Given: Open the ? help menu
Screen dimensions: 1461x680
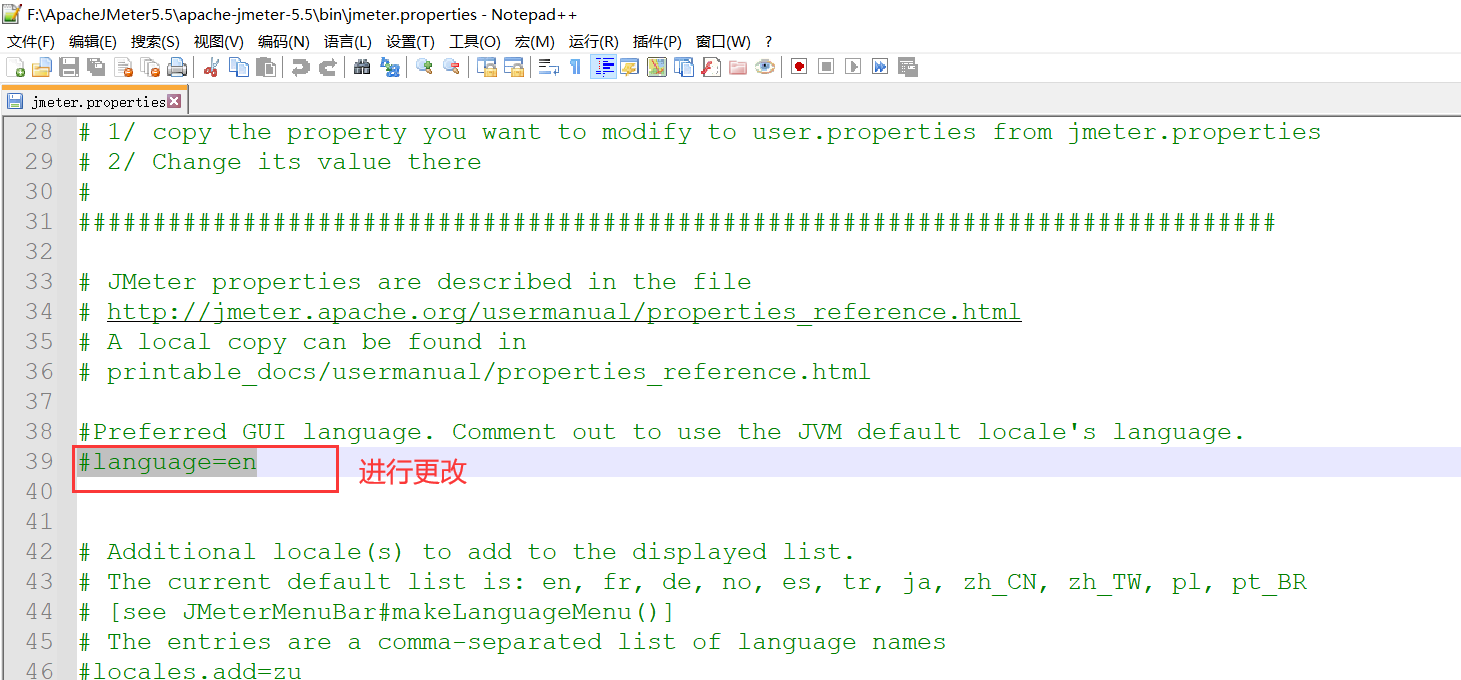Looking at the screenshot, I should (768, 41).
